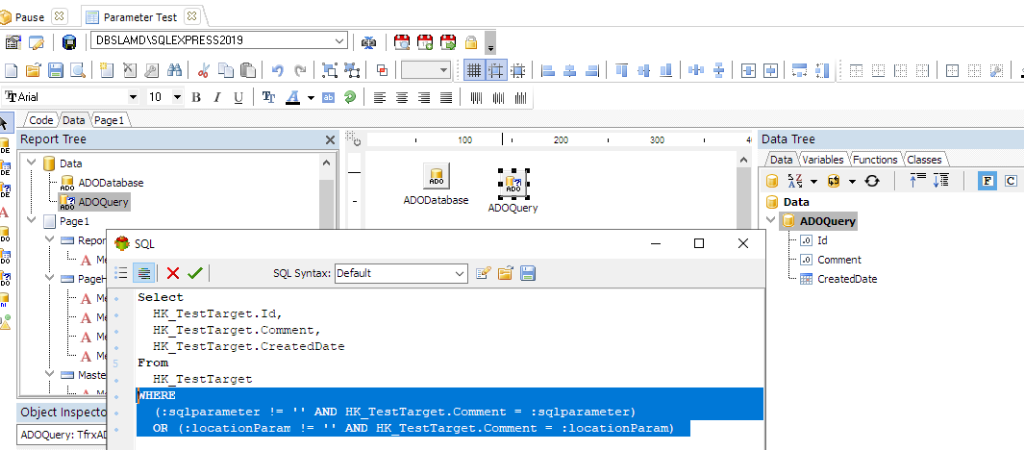Toggle the F button in Data Tree
1024x450 pixels.
pos(987,182)
